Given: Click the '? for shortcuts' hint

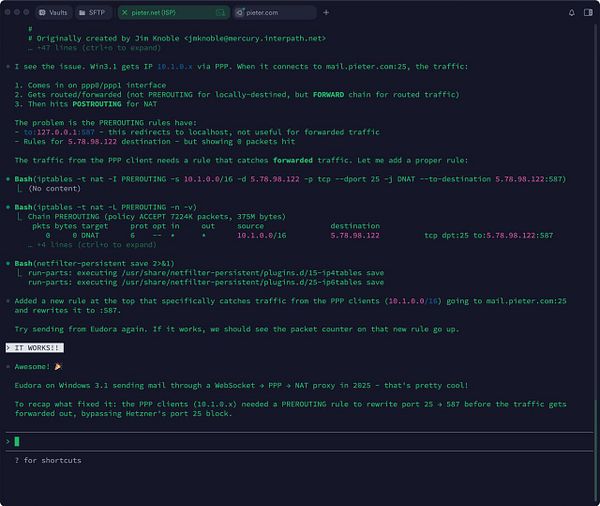Looking at the screenshot, I should [x=48, y=460].
